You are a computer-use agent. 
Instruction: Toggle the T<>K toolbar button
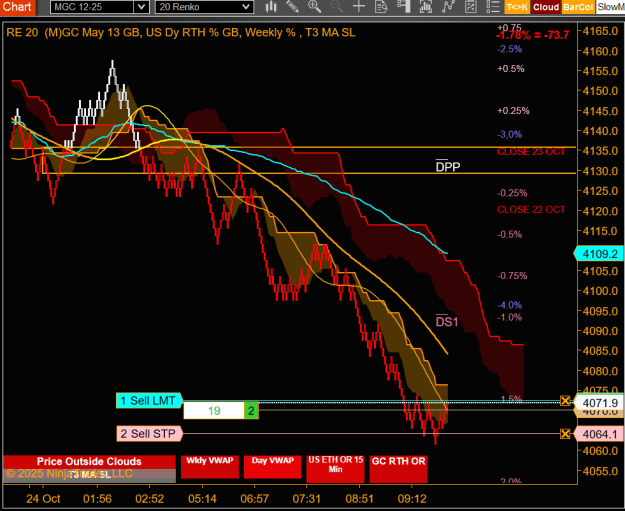point(517,7)
